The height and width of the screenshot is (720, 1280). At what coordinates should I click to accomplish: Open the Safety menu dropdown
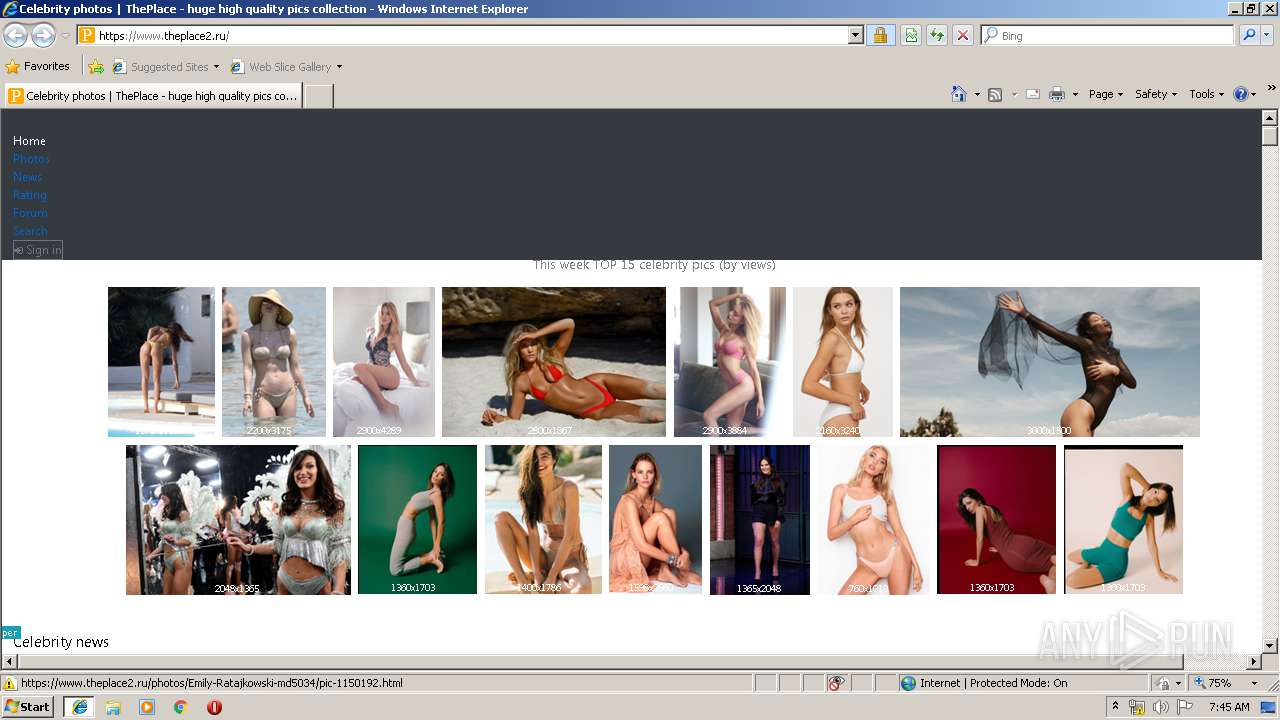tap(1155, 94)
